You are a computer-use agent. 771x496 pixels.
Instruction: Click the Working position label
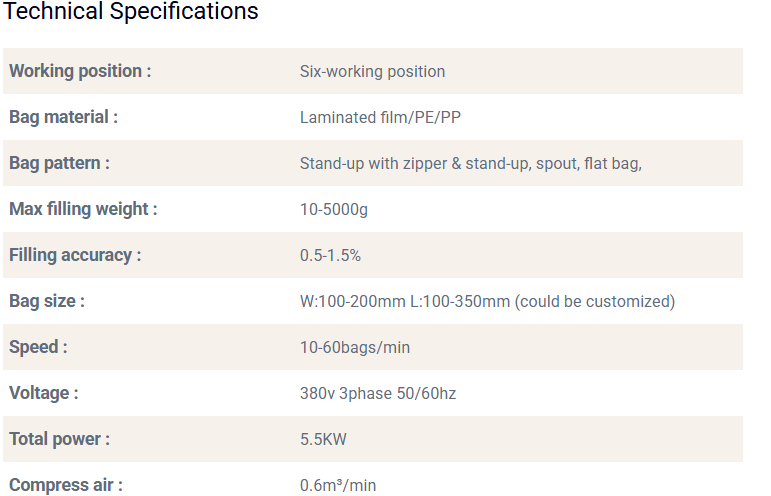(x=80, y=71)
